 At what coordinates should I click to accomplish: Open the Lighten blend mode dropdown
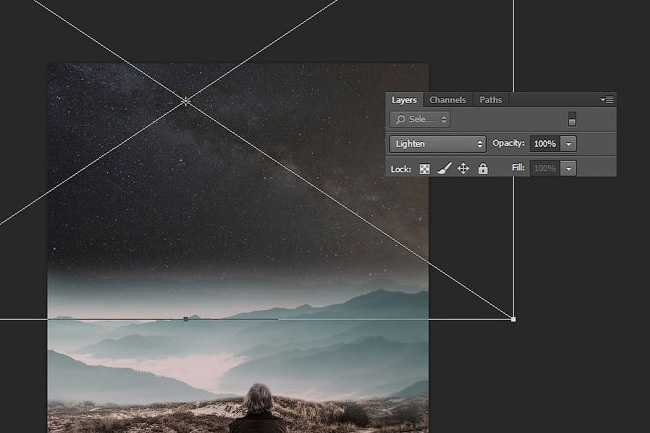437,144
